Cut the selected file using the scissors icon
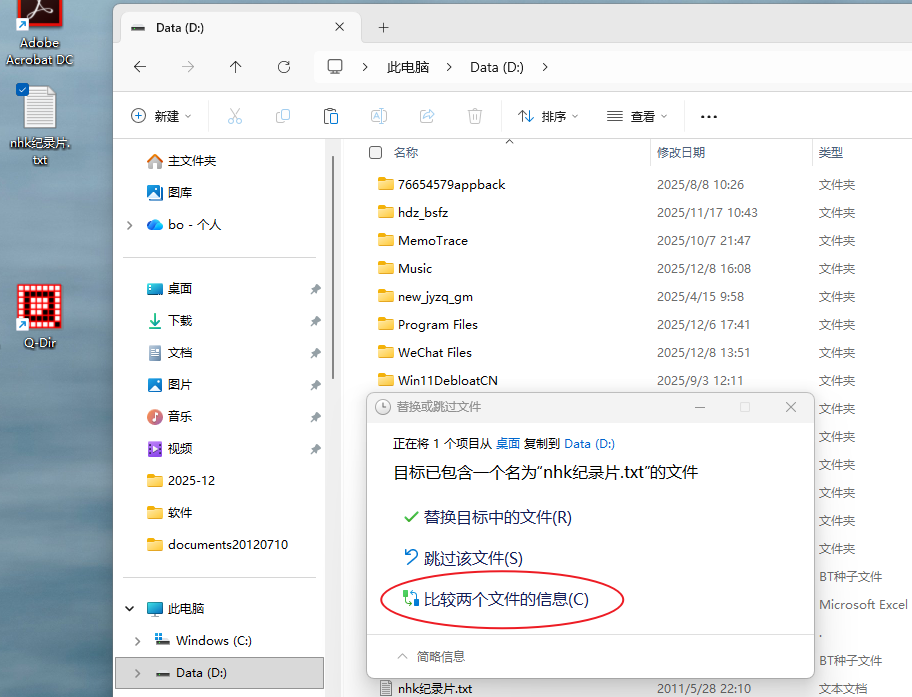Screen dimensions: 912x697 point(234,116)
